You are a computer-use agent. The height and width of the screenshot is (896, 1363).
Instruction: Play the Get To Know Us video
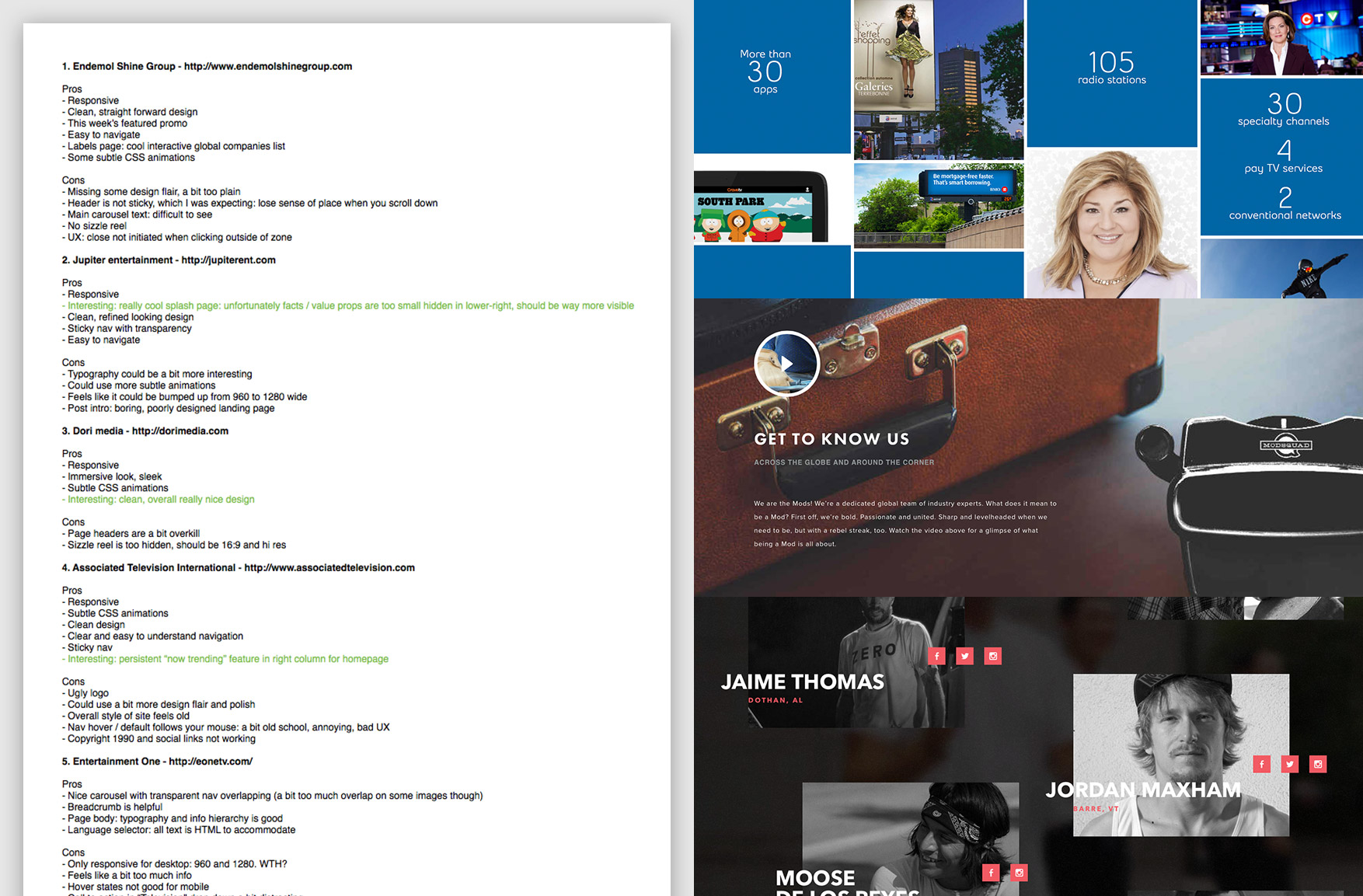[x=786, y=364]
